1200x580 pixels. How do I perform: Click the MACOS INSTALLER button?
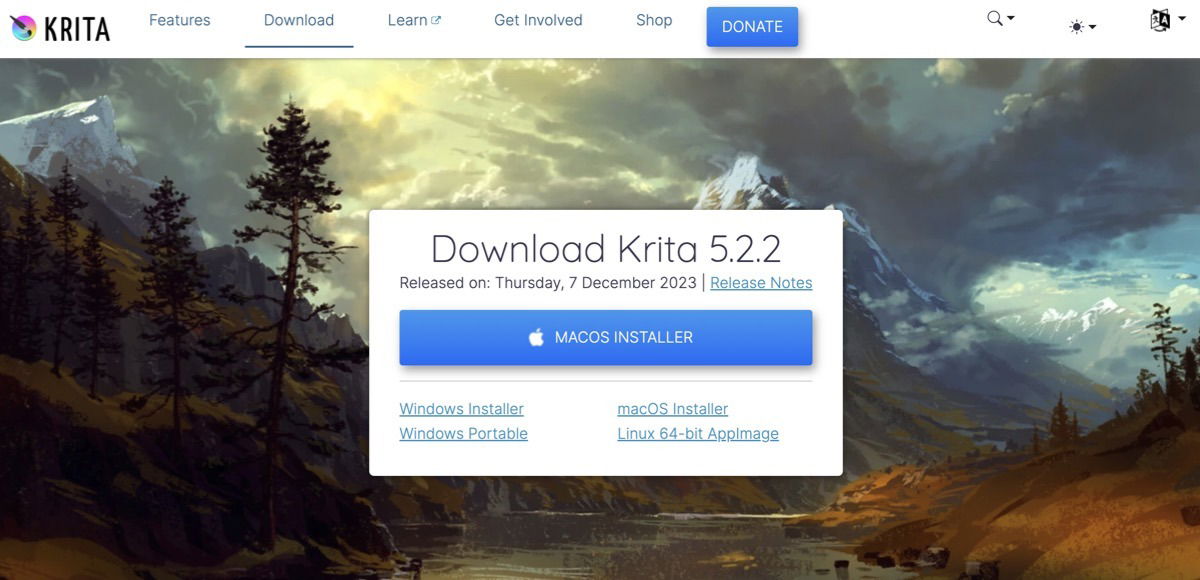tap(605, 337)
